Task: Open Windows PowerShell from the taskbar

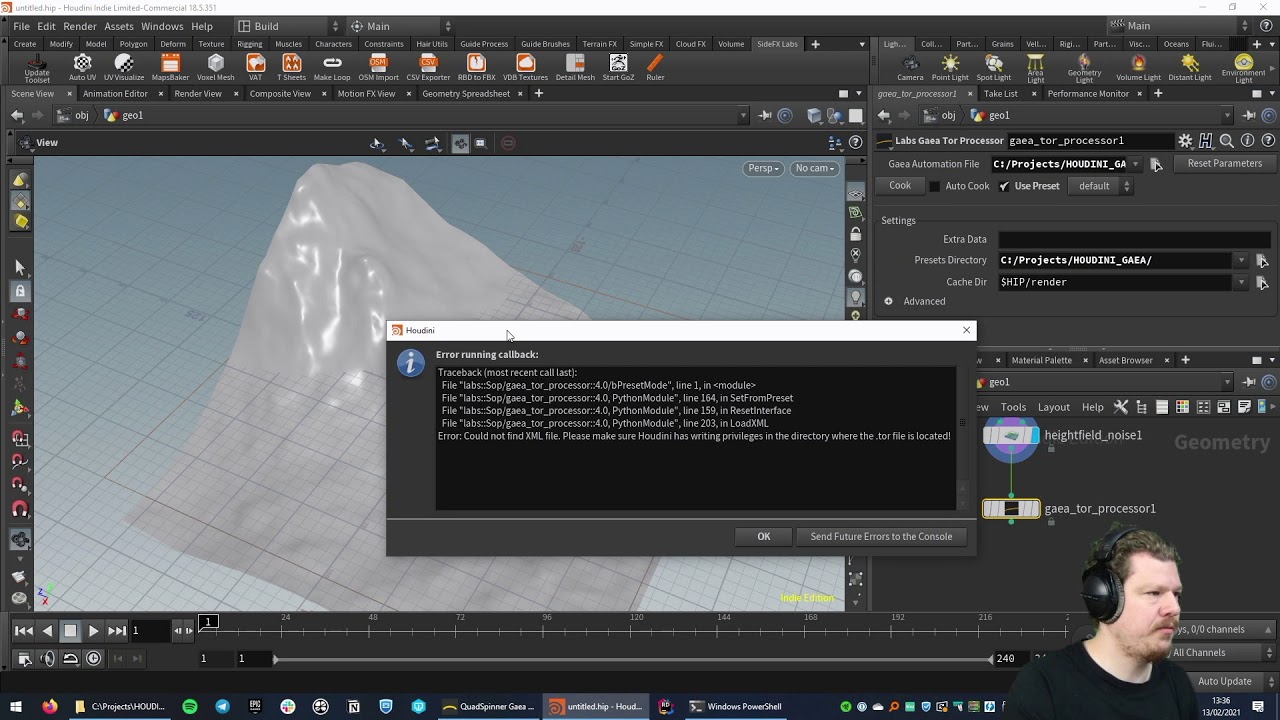Action: tap(735, 707)
